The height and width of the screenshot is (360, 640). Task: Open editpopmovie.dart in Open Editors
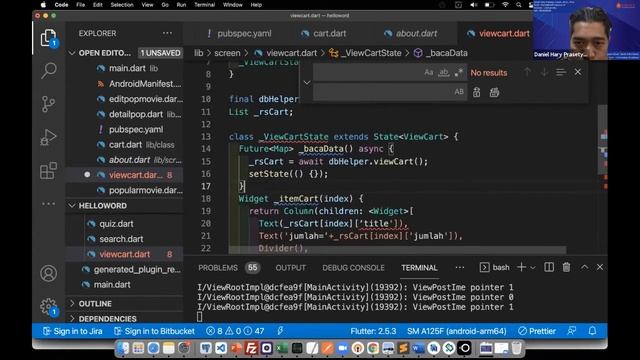click(140, 99)
